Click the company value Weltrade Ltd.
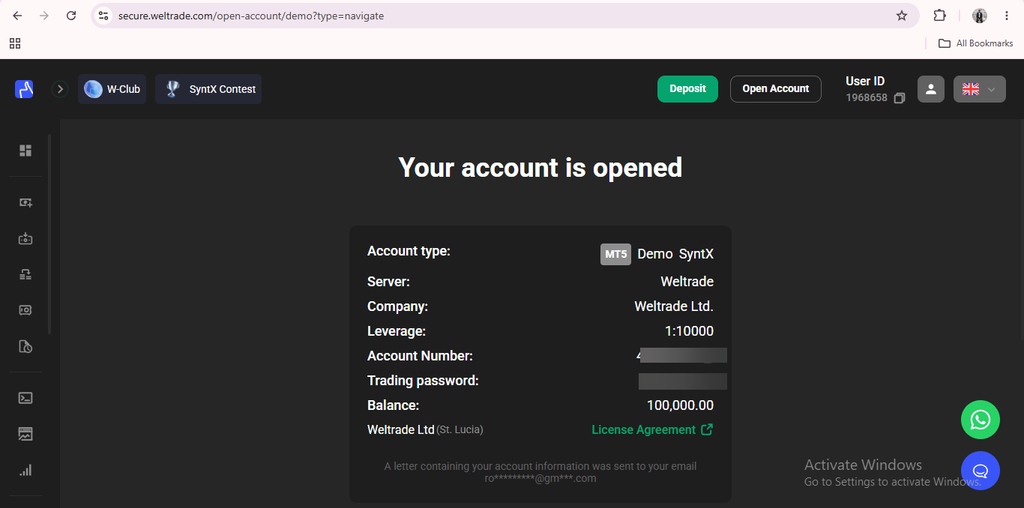Image resolution: width=1024 pixels, height=508 pixels. (674, 306)
